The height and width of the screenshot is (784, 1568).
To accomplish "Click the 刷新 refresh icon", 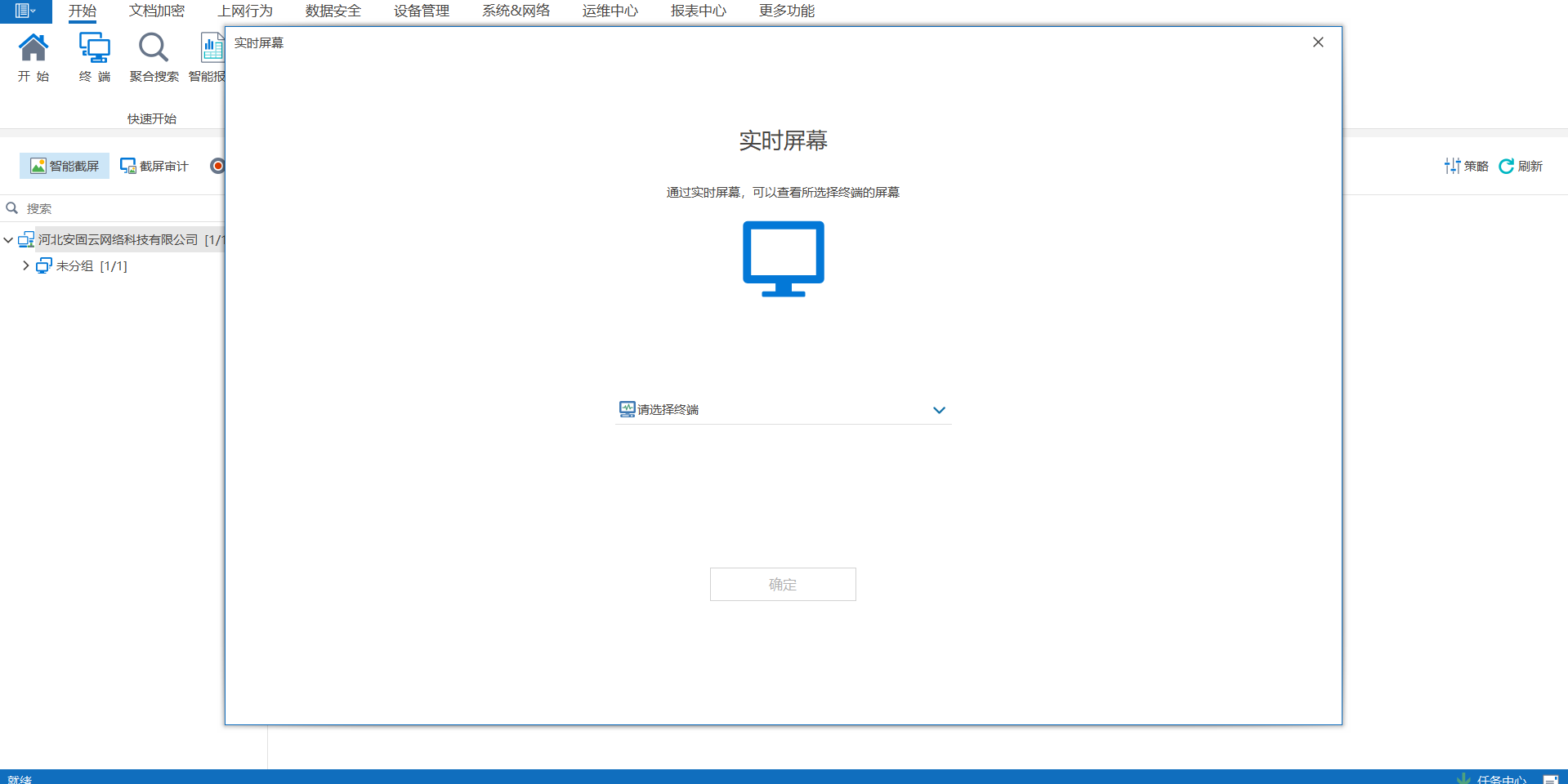I will [1521, 166].
